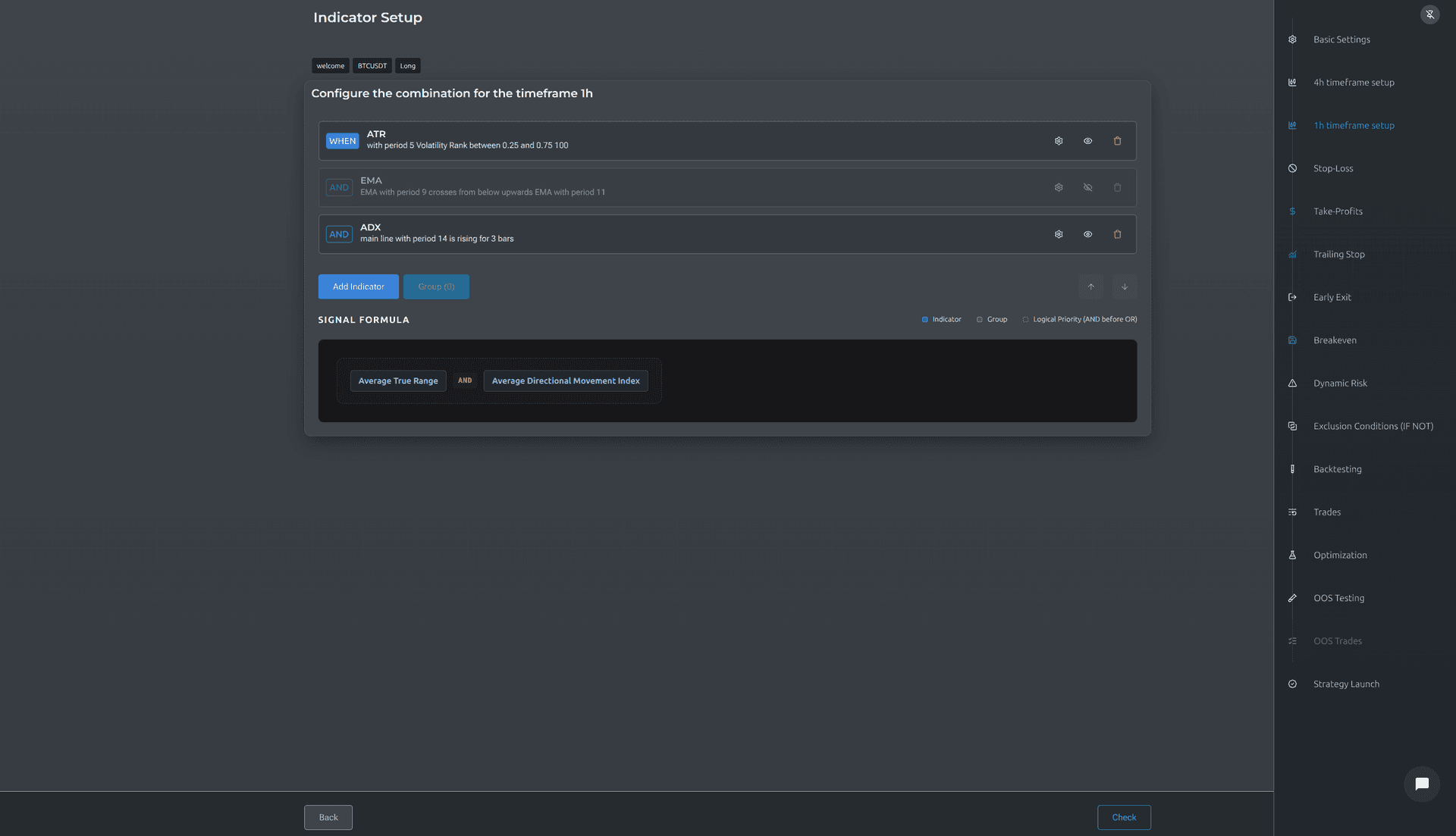Click the Backtesting test tube icon
This screenshot has height=836, width=1456.
(1292, 469)
